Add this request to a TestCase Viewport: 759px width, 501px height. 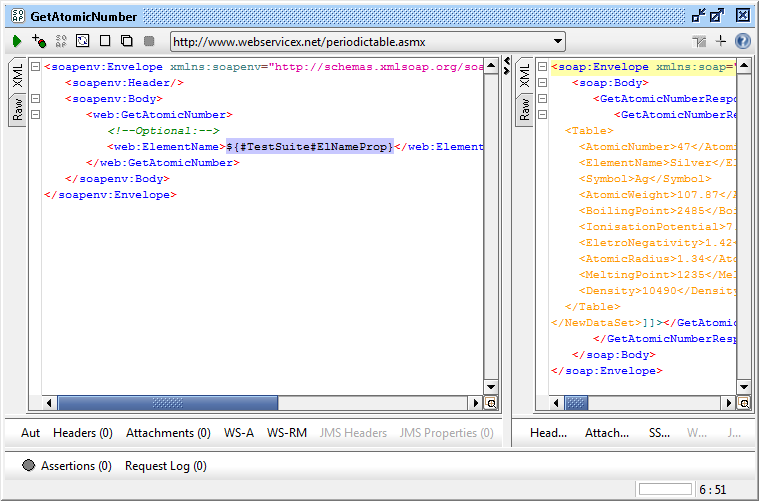(x=39, y=41)
